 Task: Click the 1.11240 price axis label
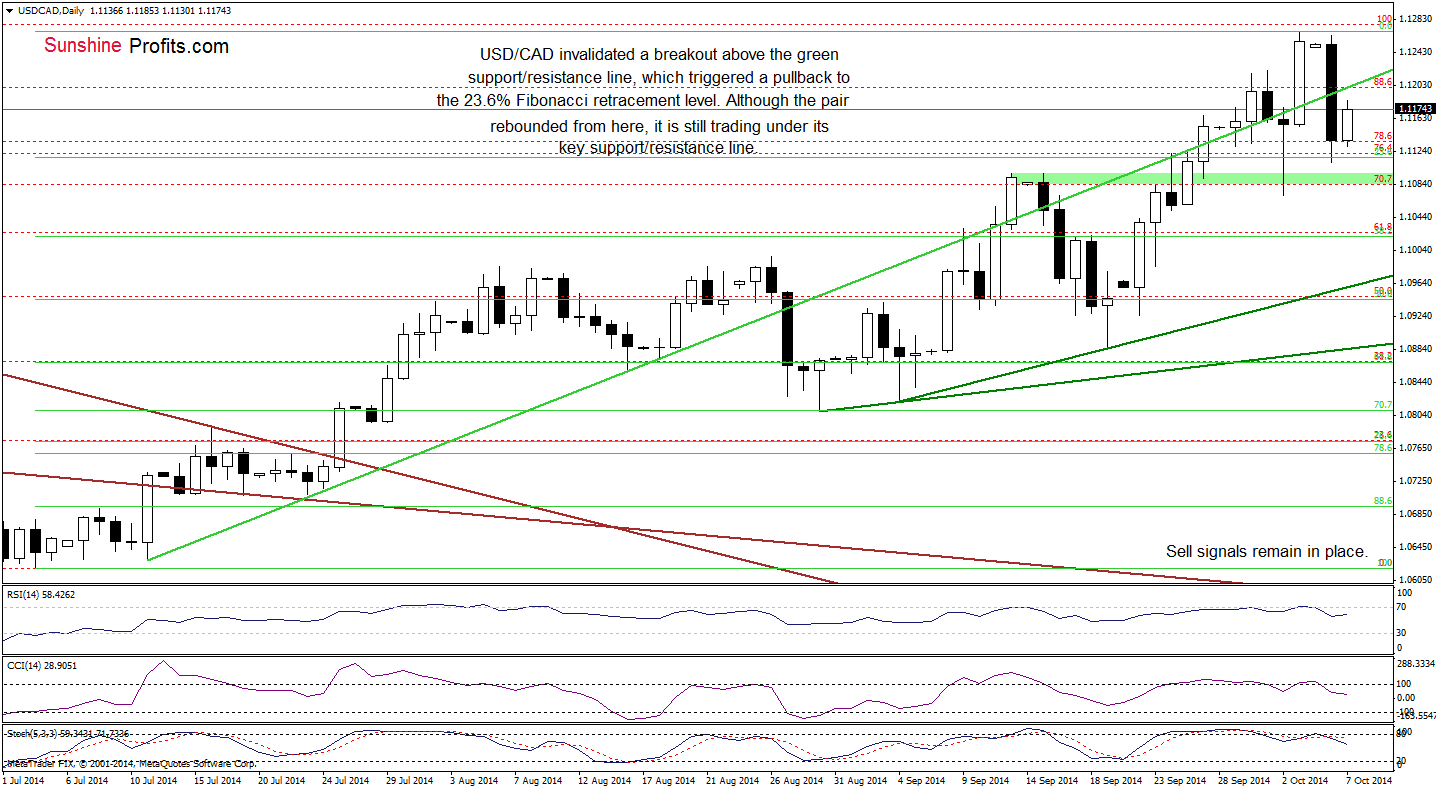1415,151
